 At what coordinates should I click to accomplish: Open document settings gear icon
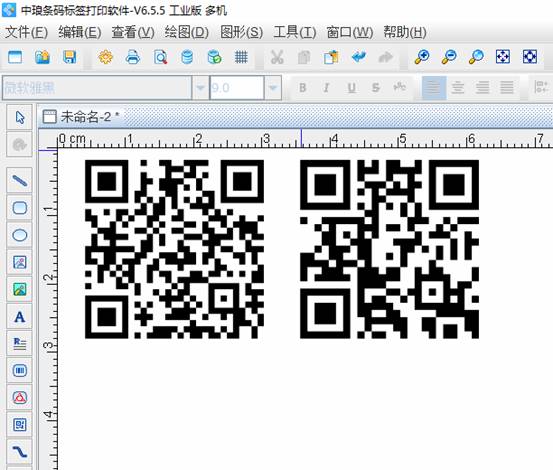tap(105, 57)
